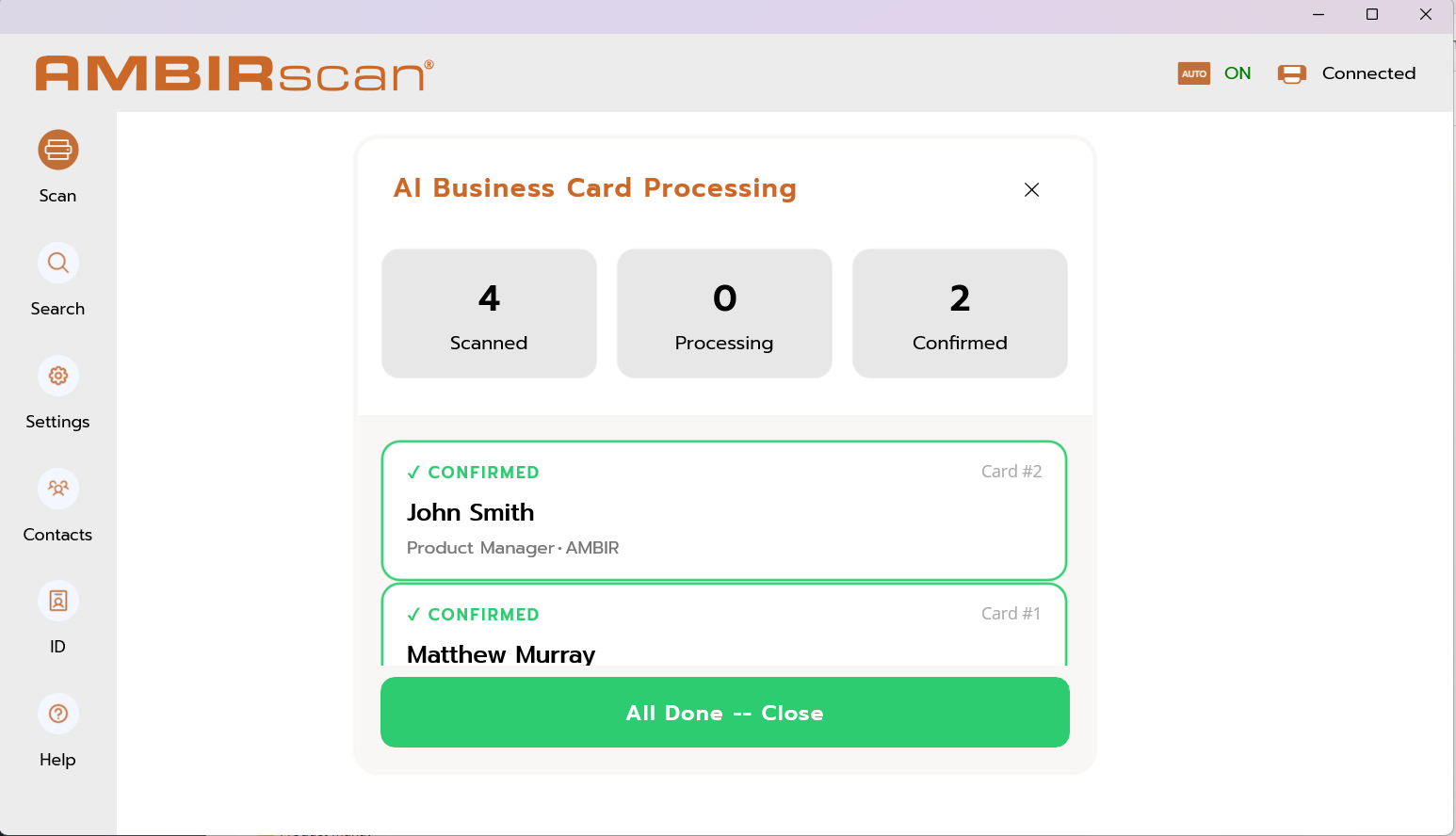Toggle the AUTO setting off
The height and width of the screenshot is (836, 1456).
tap(1193, 72)
